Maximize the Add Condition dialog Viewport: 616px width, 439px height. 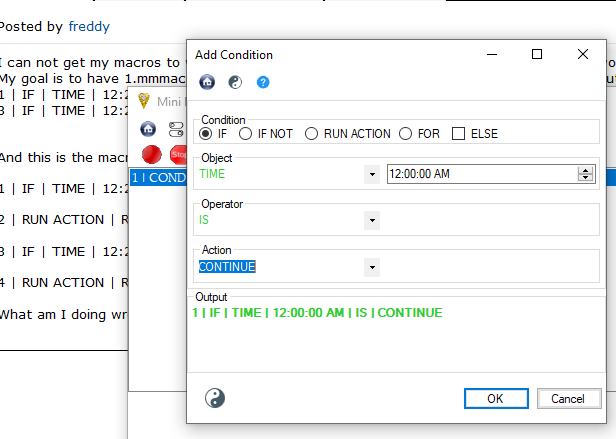pos(537,54)
